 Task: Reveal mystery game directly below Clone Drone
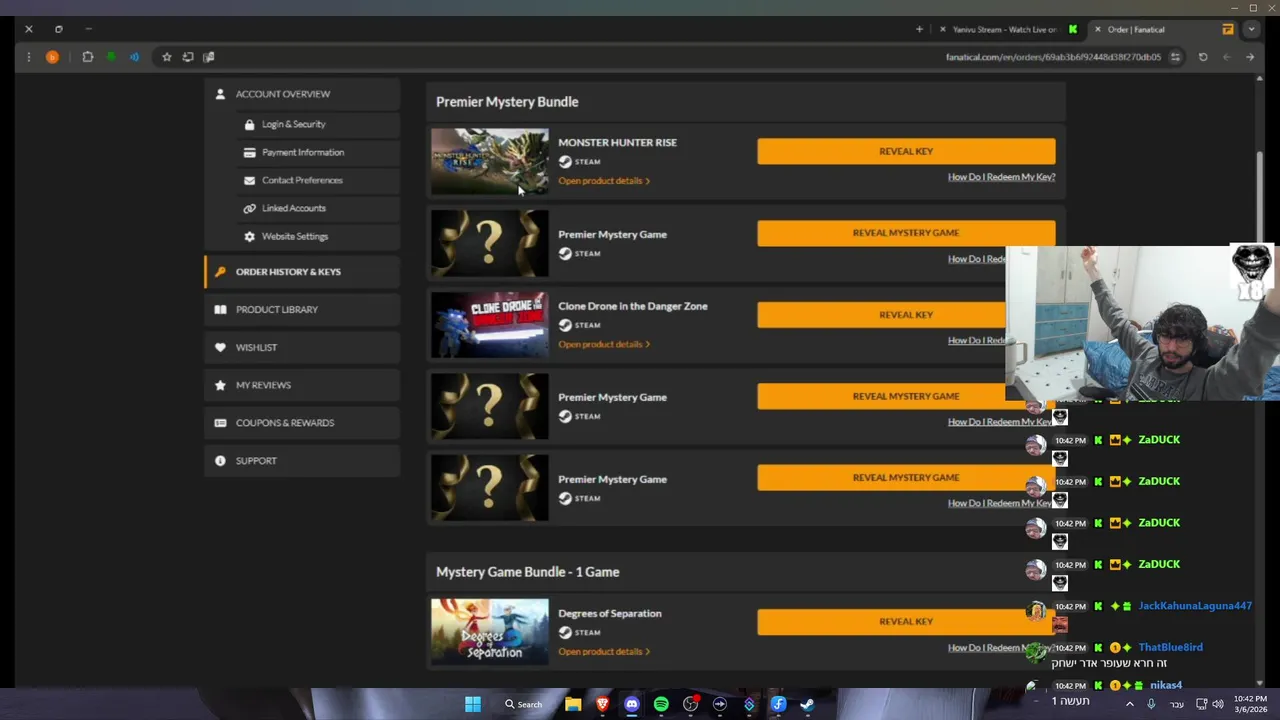(x=906, y=396)
